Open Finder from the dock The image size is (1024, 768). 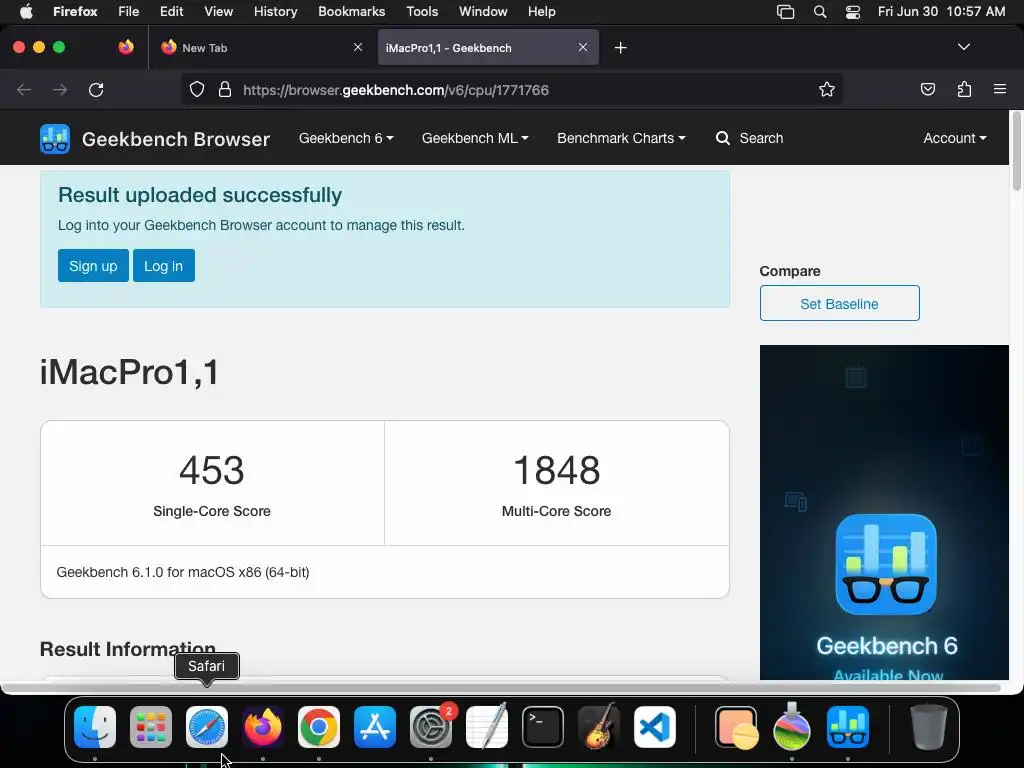pos(95,727)
